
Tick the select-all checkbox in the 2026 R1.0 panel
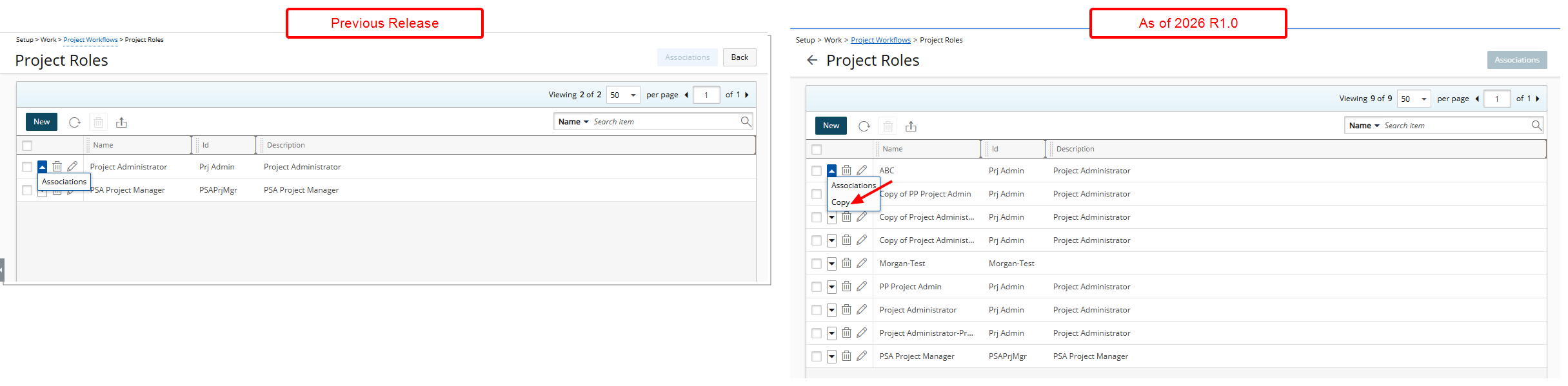coord(817,150)
